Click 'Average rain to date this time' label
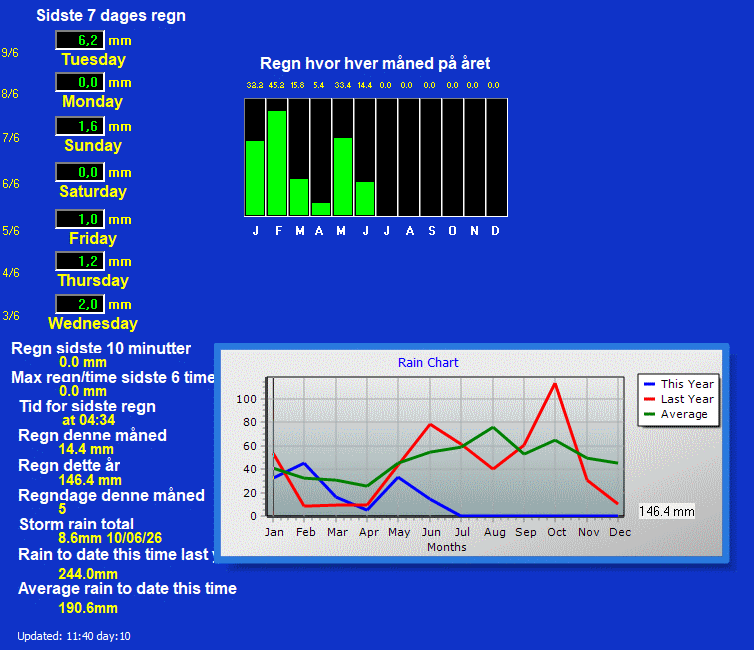Image resolution: width=754 pixels, height=650 pixels. (127, 588)
